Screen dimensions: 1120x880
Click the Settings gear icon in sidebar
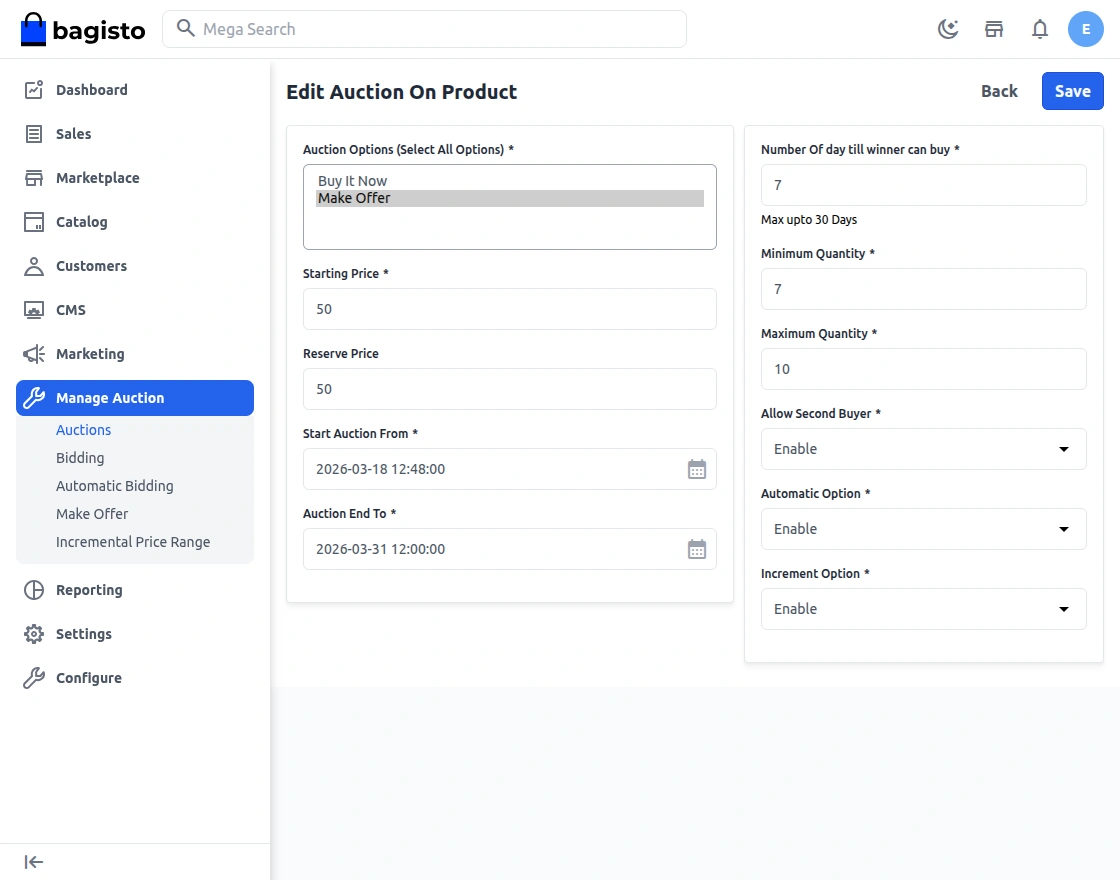[x=34, y=634]
